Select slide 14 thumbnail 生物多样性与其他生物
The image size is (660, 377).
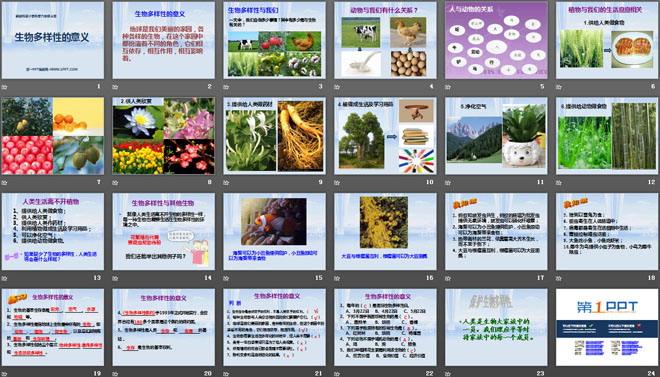click(x=163, y=231)
